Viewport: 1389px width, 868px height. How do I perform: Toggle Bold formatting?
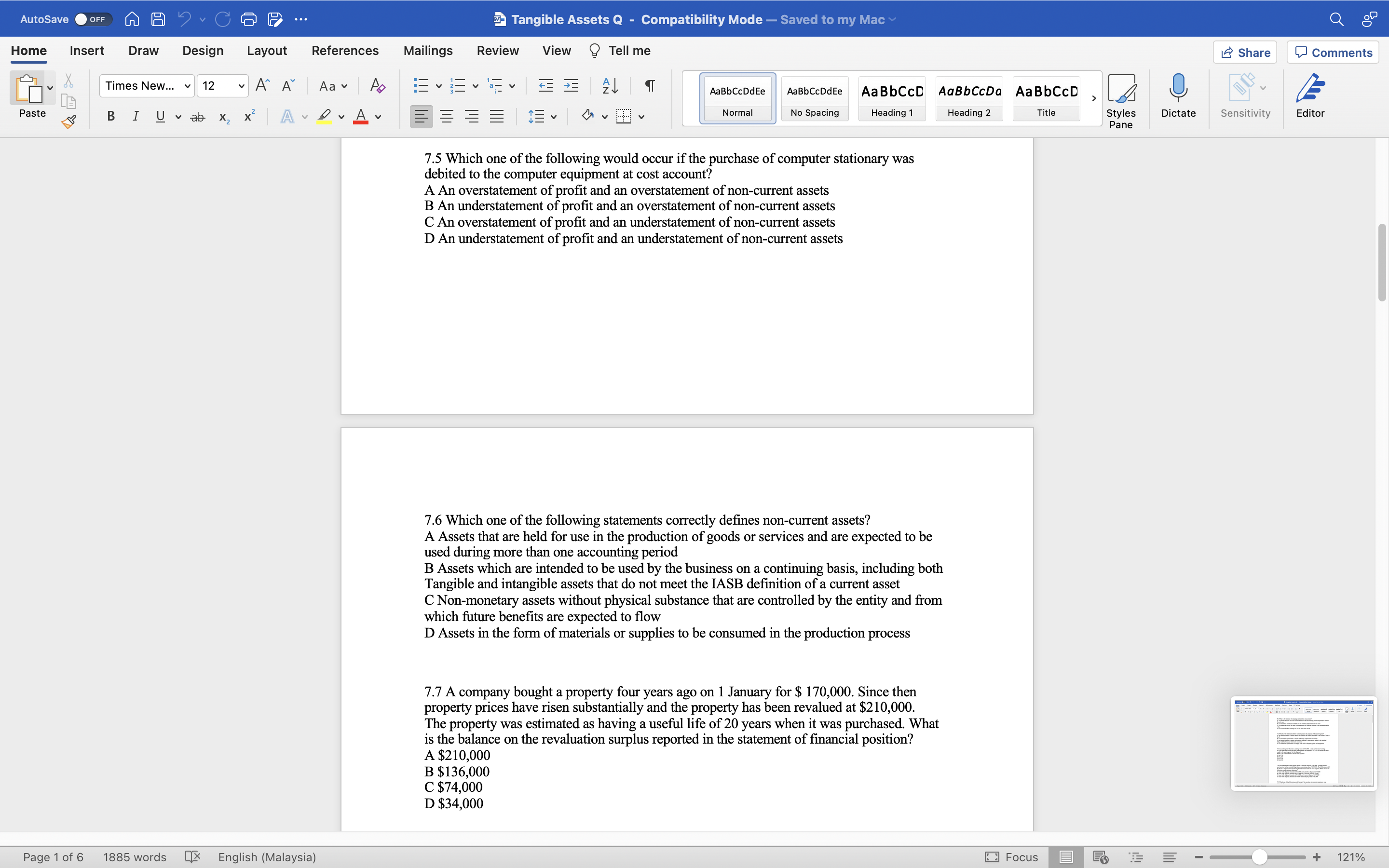111,117
